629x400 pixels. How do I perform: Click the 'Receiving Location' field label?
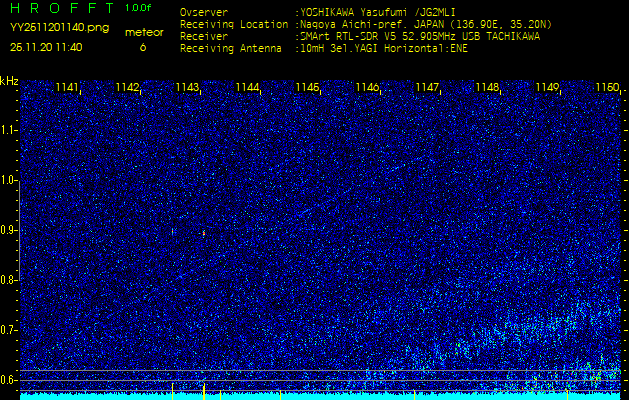[234, 25]
